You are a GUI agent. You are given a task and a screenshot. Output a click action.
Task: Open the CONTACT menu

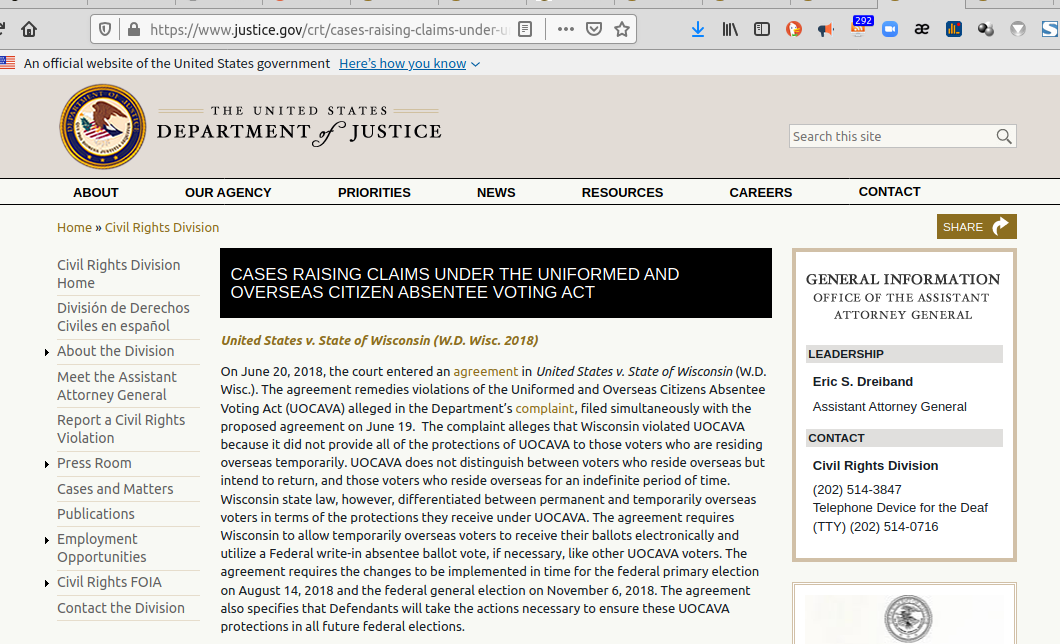889,192
